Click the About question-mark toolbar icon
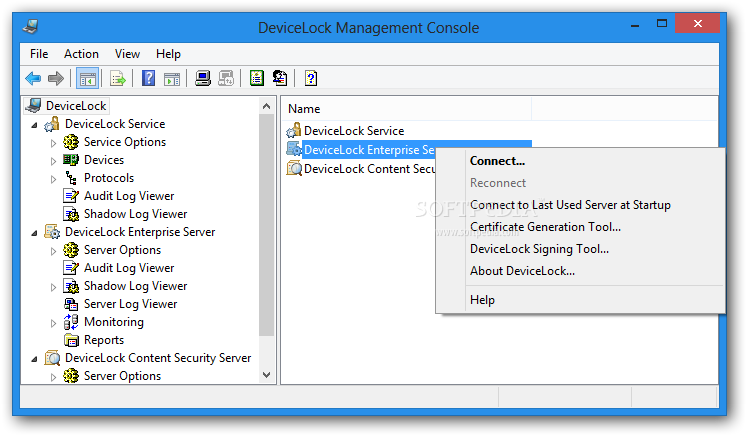Viewport: 747px width, 436px height. click(x=311, y=78)
